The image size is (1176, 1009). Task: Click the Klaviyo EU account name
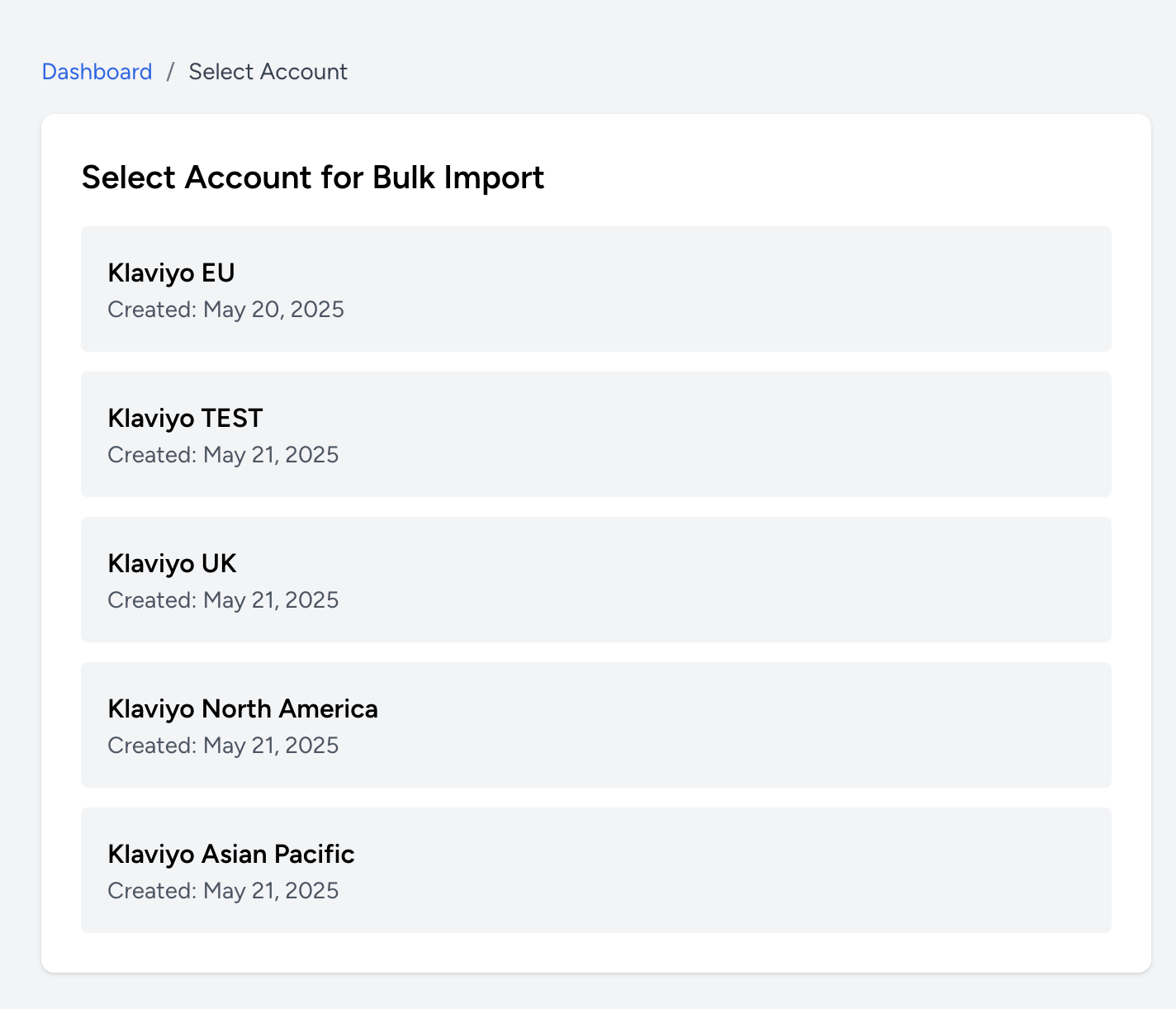(x=171, y=272)
